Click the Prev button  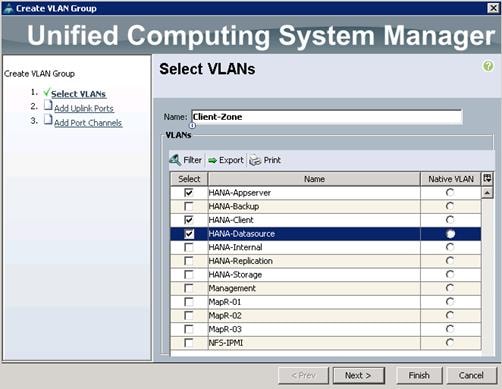click(304, 376)
